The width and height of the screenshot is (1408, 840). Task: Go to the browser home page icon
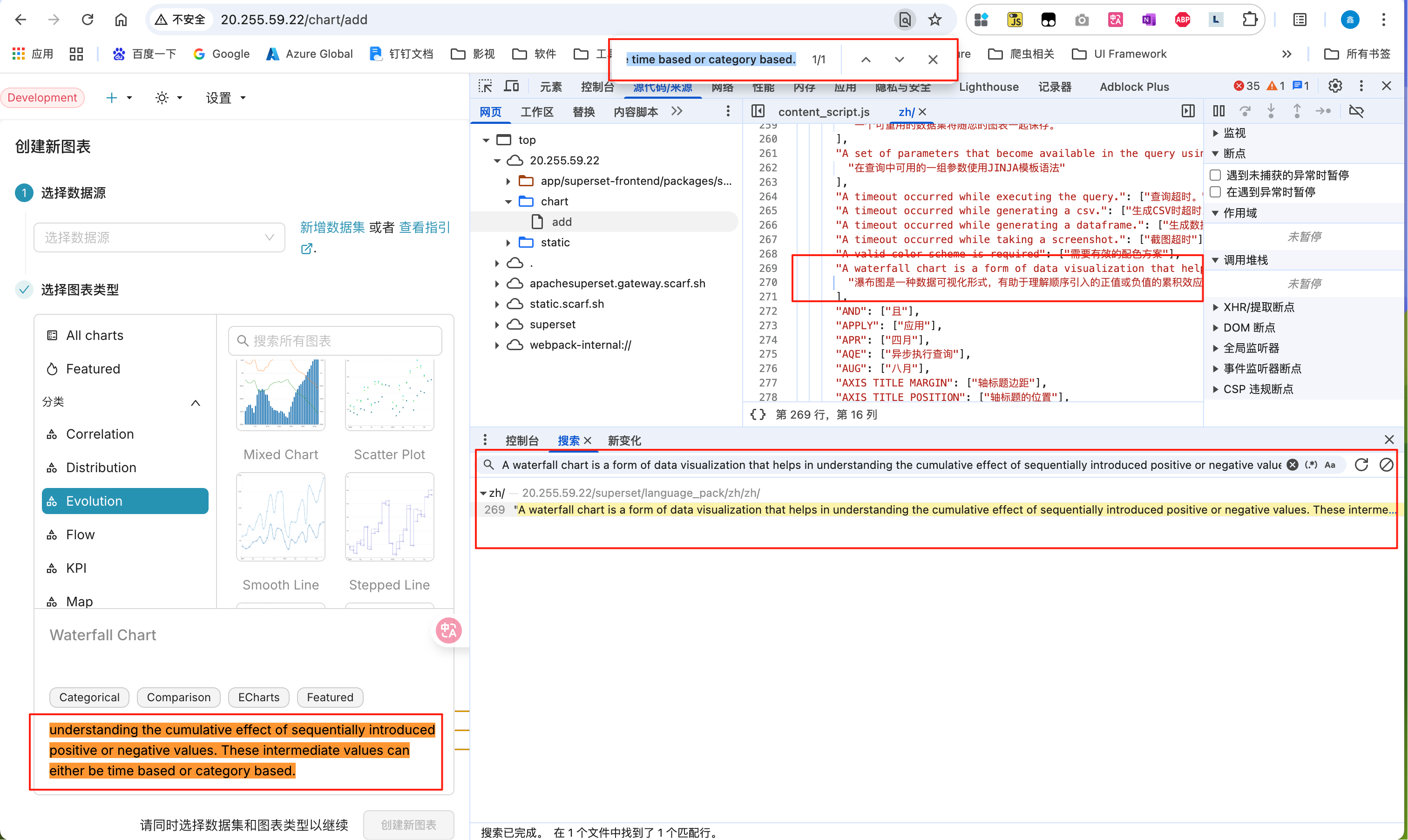tap(121, 20)
